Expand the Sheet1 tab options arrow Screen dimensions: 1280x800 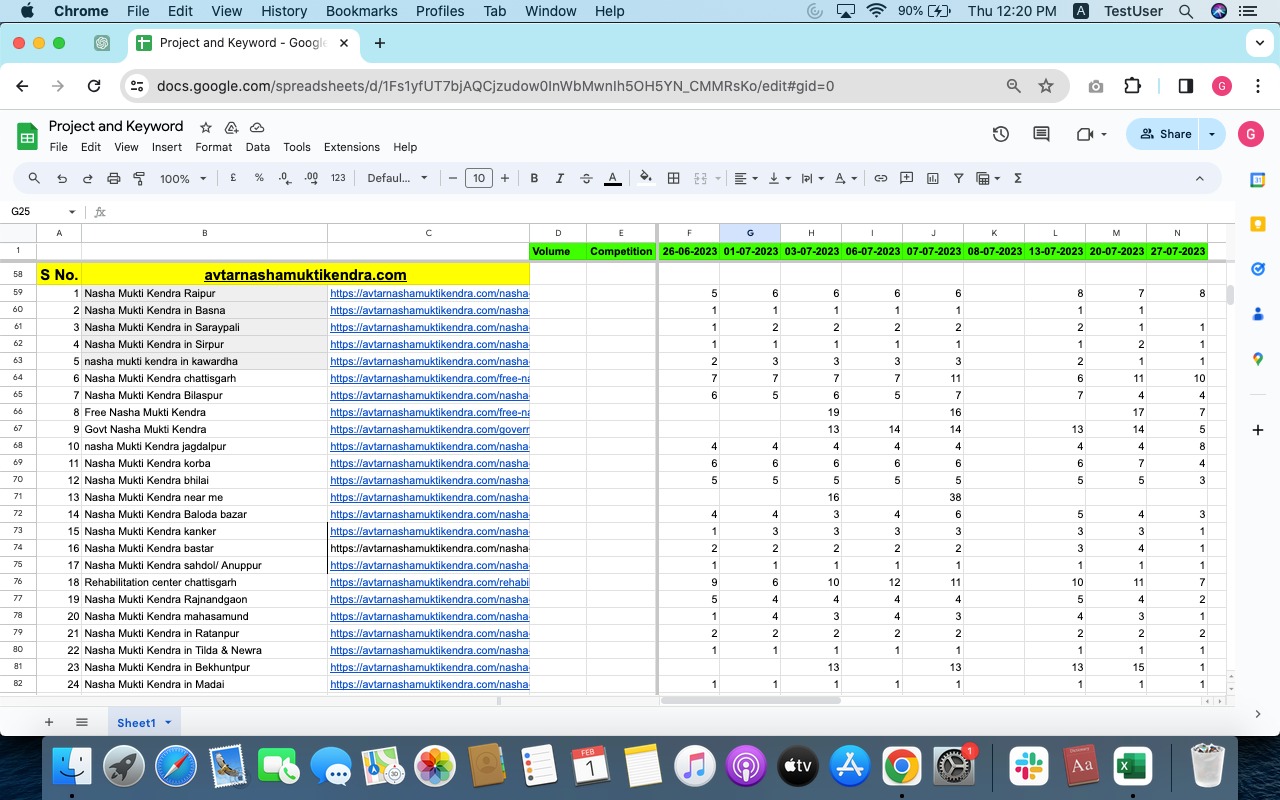click(x=168, y=722)
